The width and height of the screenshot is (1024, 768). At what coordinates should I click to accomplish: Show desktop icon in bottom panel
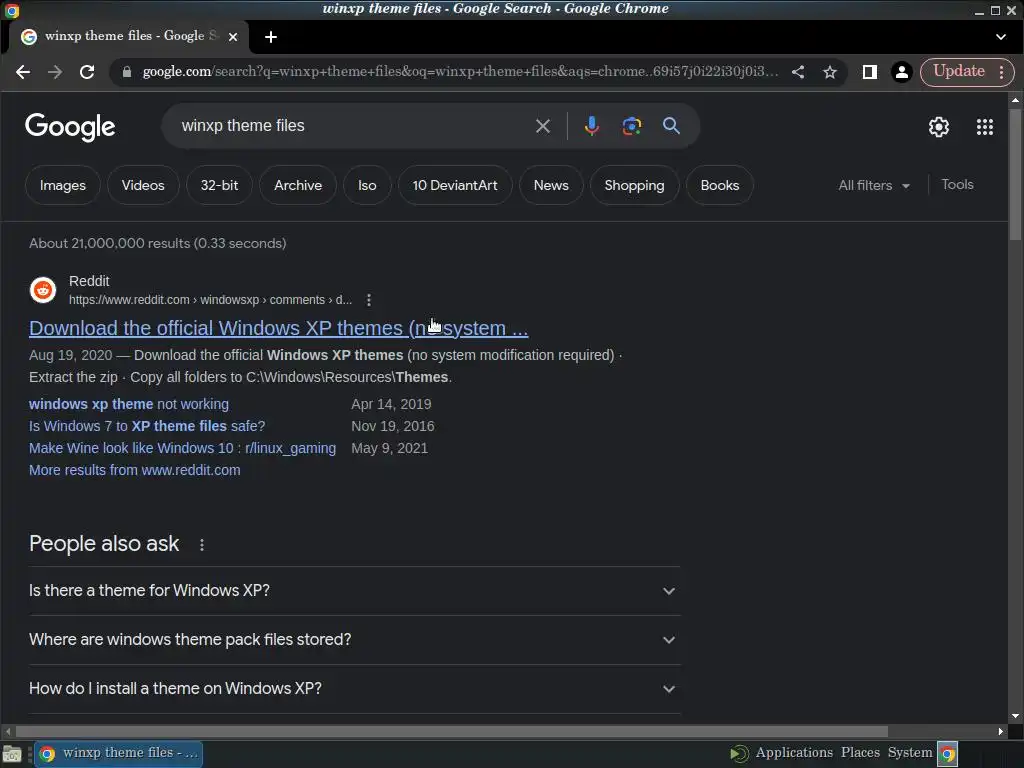coord(12,754)
